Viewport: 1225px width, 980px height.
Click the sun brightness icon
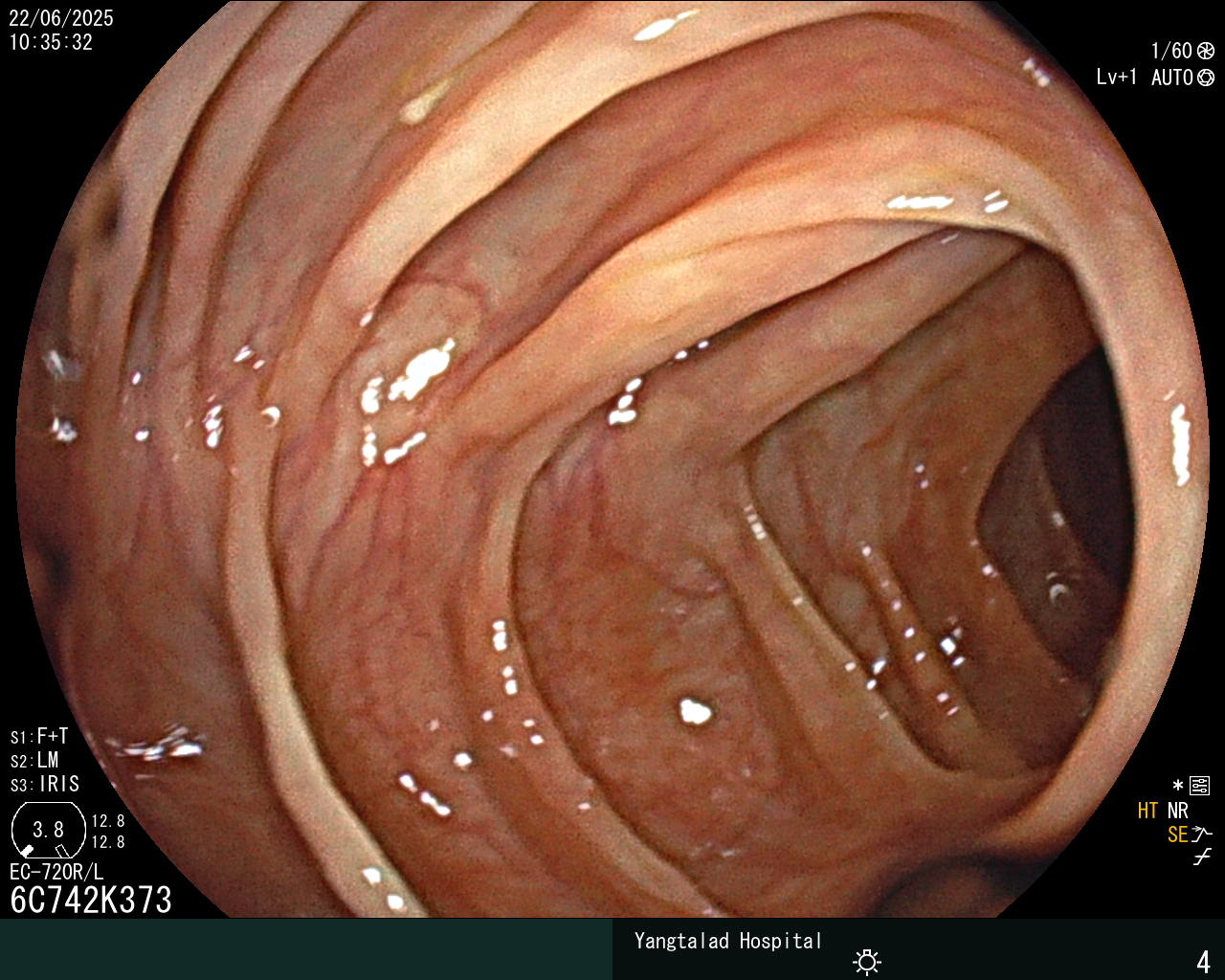pyautogui.click(x=867, y=961)
